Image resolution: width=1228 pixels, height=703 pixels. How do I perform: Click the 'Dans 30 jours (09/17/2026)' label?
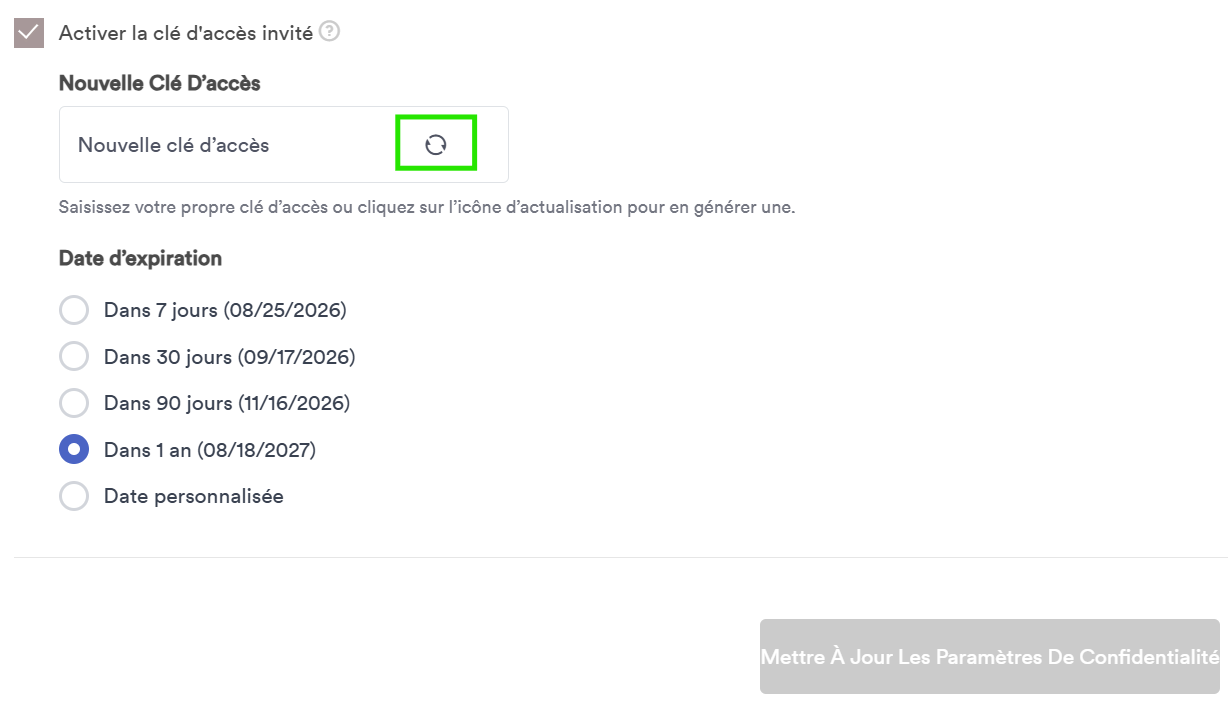[229, 356]
